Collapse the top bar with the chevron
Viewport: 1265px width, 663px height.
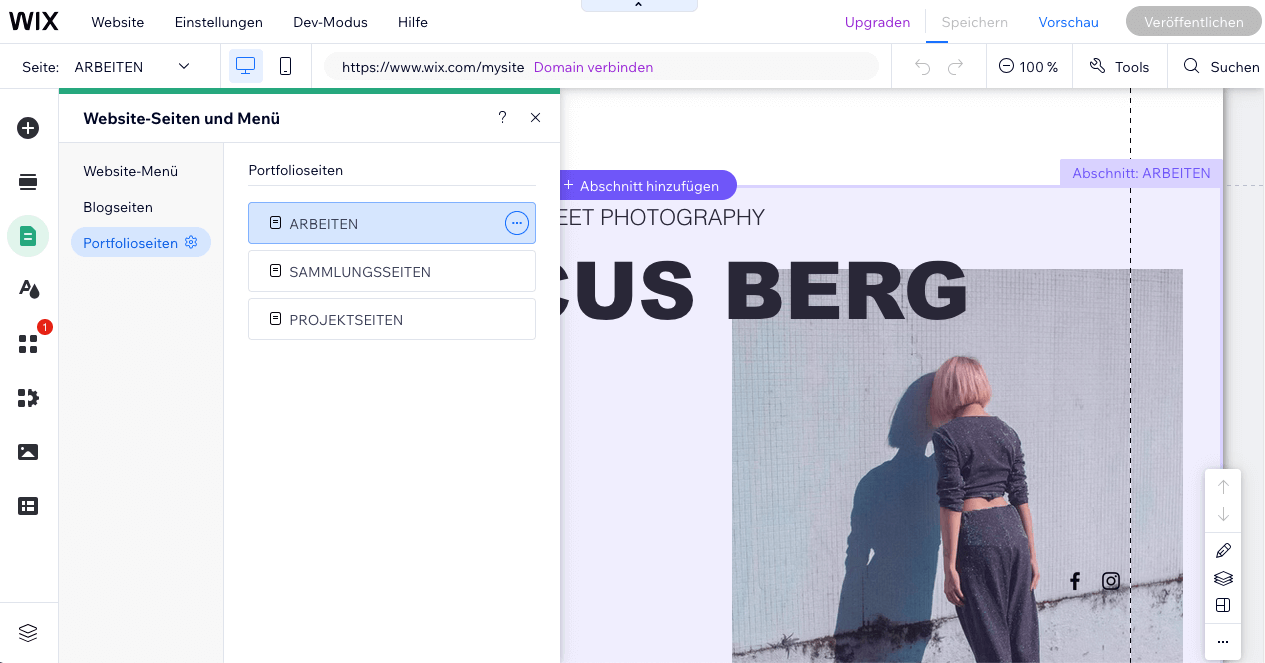coord(639,6)
